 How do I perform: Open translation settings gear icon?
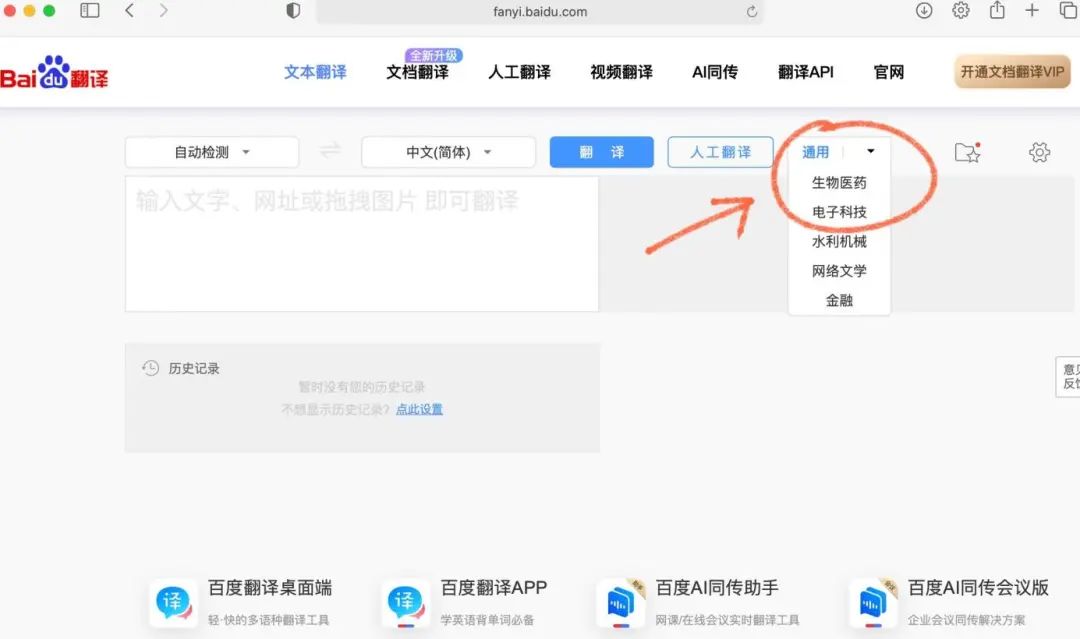(1039, 152)
